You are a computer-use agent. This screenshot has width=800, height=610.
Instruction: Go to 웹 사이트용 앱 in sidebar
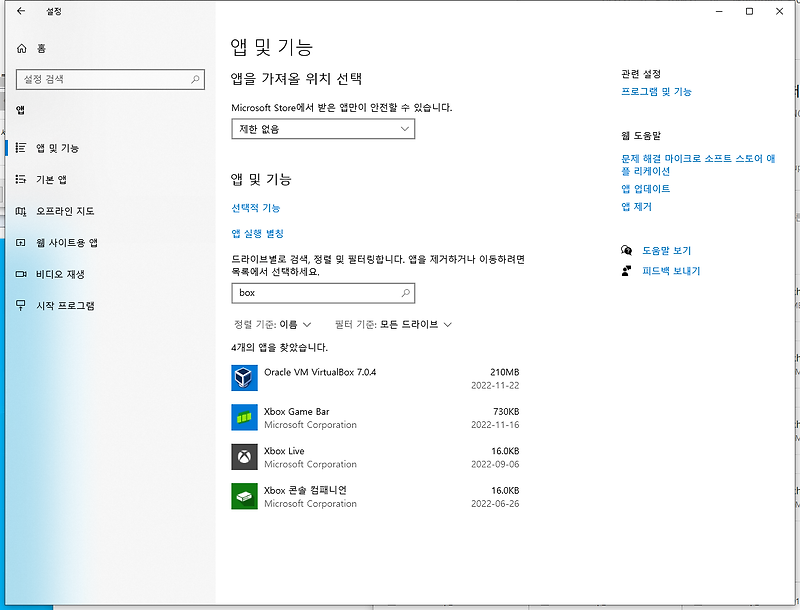click(x=66, y=243)
